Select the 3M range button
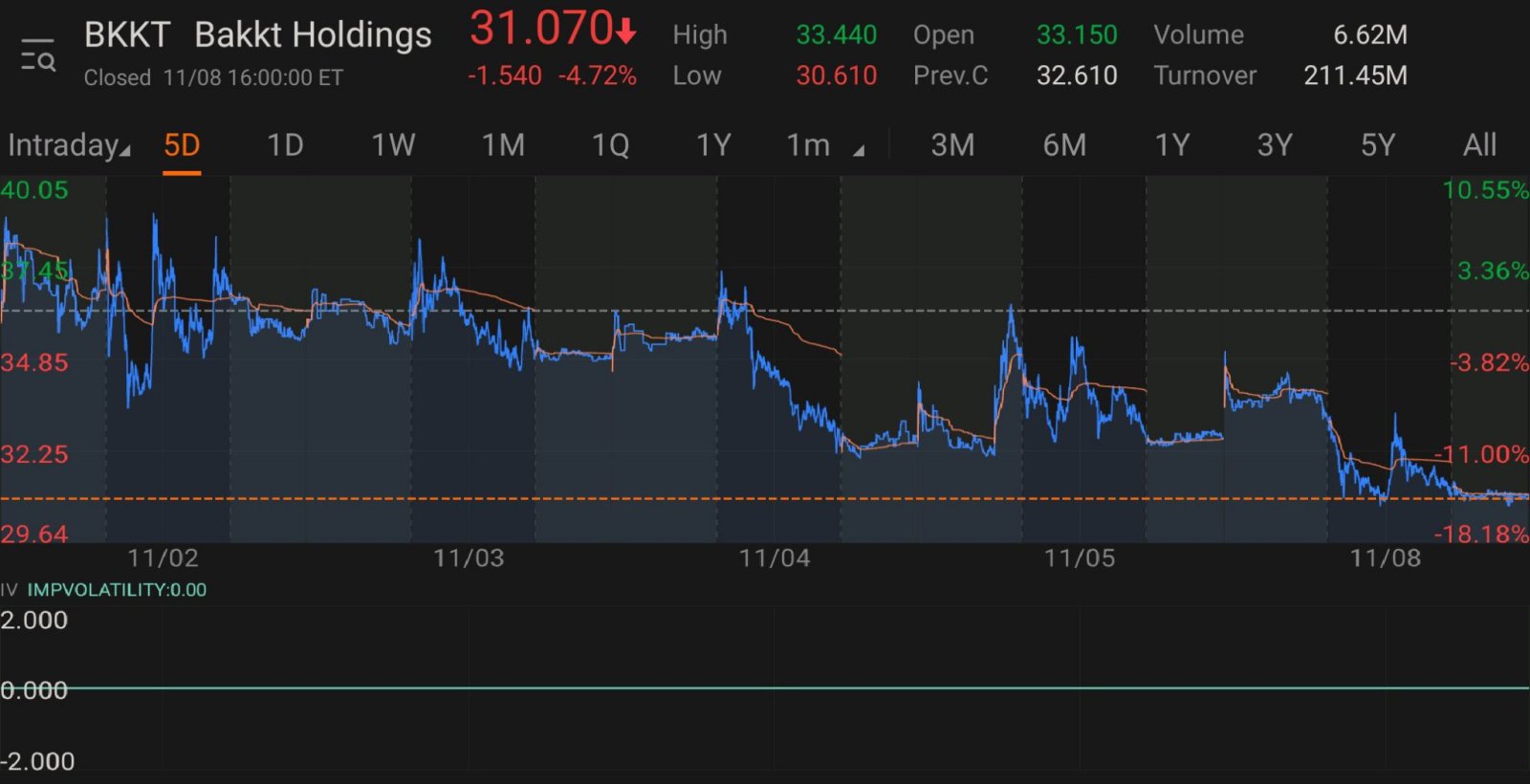This screenshot has width=1530, height=784. (952, 145)
